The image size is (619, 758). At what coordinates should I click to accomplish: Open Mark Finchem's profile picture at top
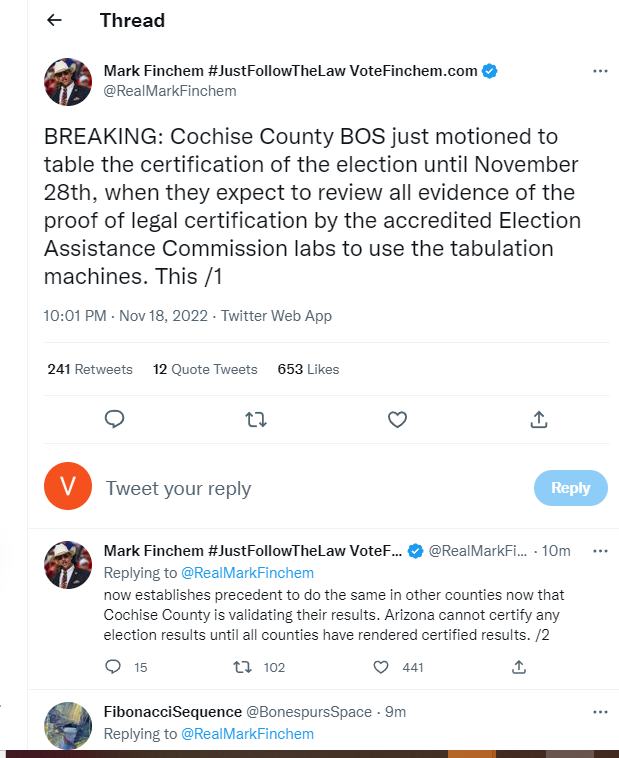coord(68,81)
